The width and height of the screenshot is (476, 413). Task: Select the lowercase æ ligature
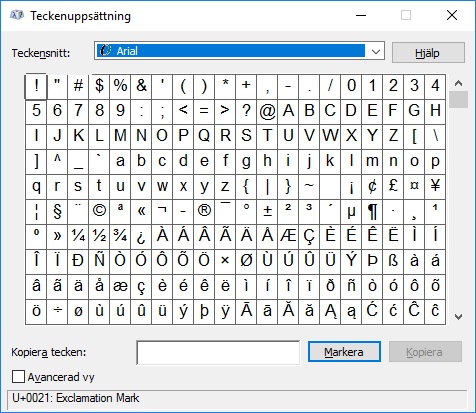[x=120, y=287]
